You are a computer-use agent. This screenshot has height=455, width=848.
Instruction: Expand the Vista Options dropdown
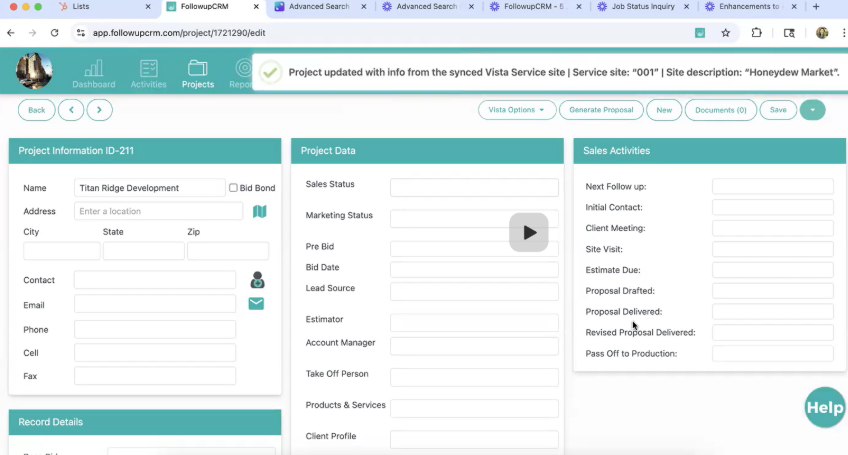(x=516, y=110)
